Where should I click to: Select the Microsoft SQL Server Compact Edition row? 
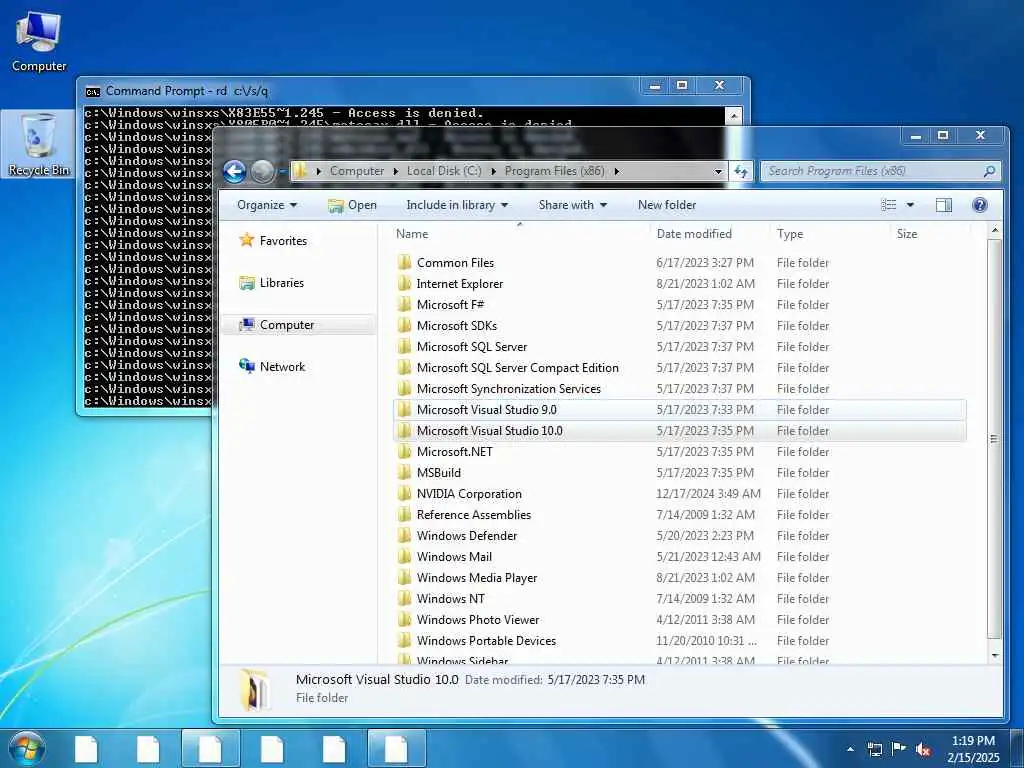pos(680,368)
